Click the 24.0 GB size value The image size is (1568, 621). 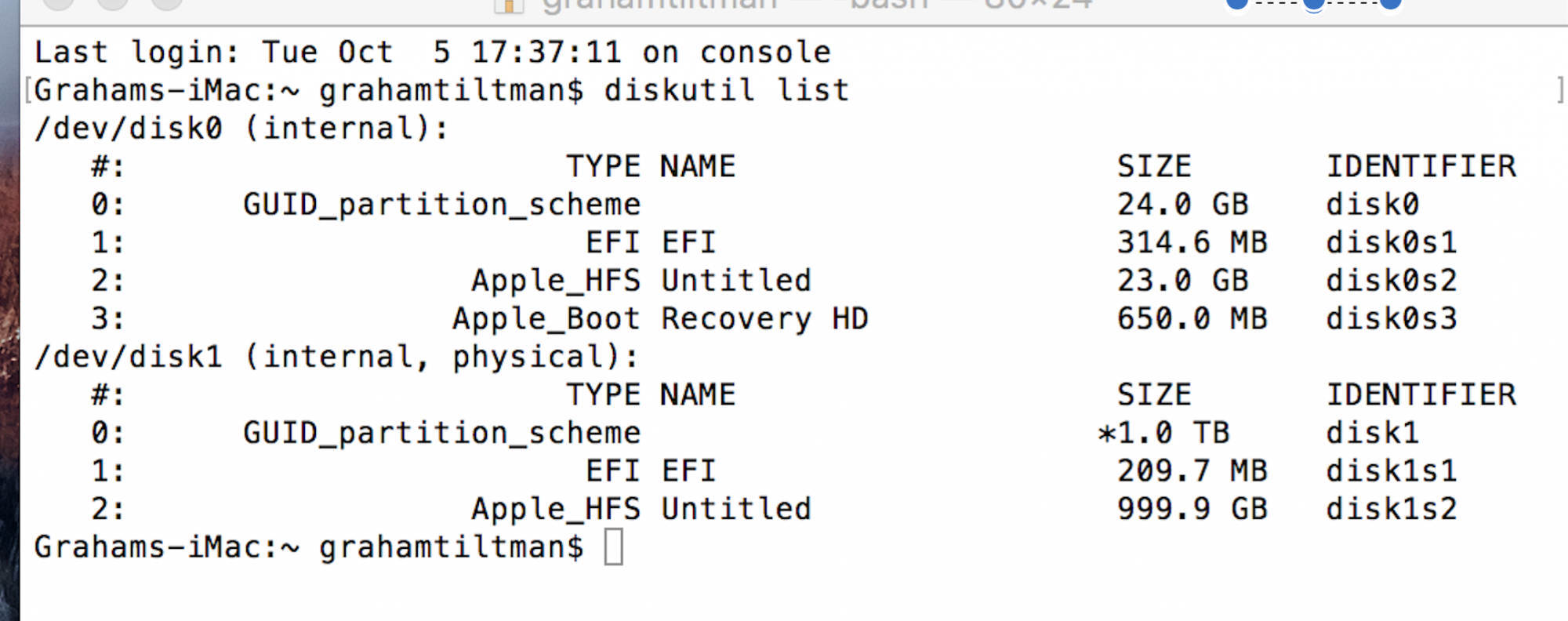coord(1182,205)
